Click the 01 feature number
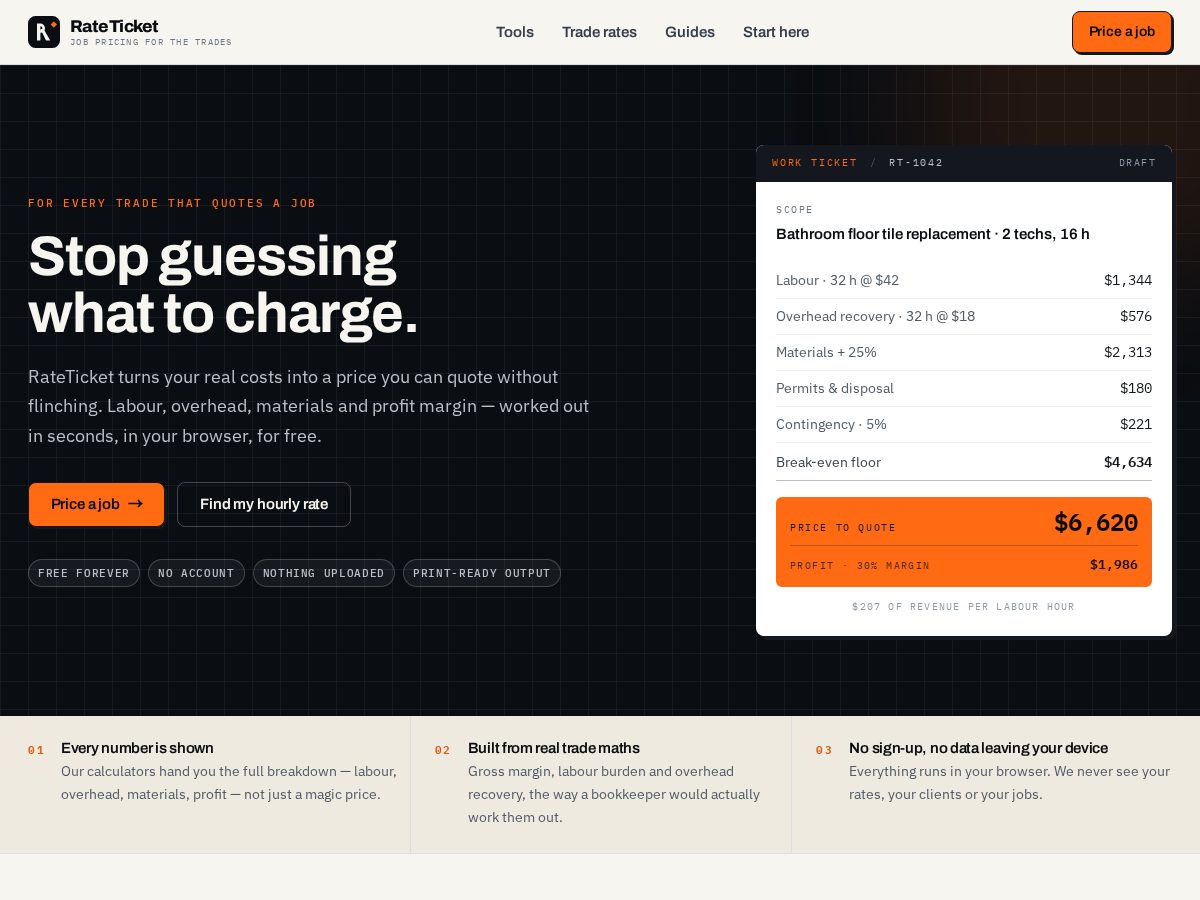The width and height of the screenshot is (1200, 900). tap(36, 750)
